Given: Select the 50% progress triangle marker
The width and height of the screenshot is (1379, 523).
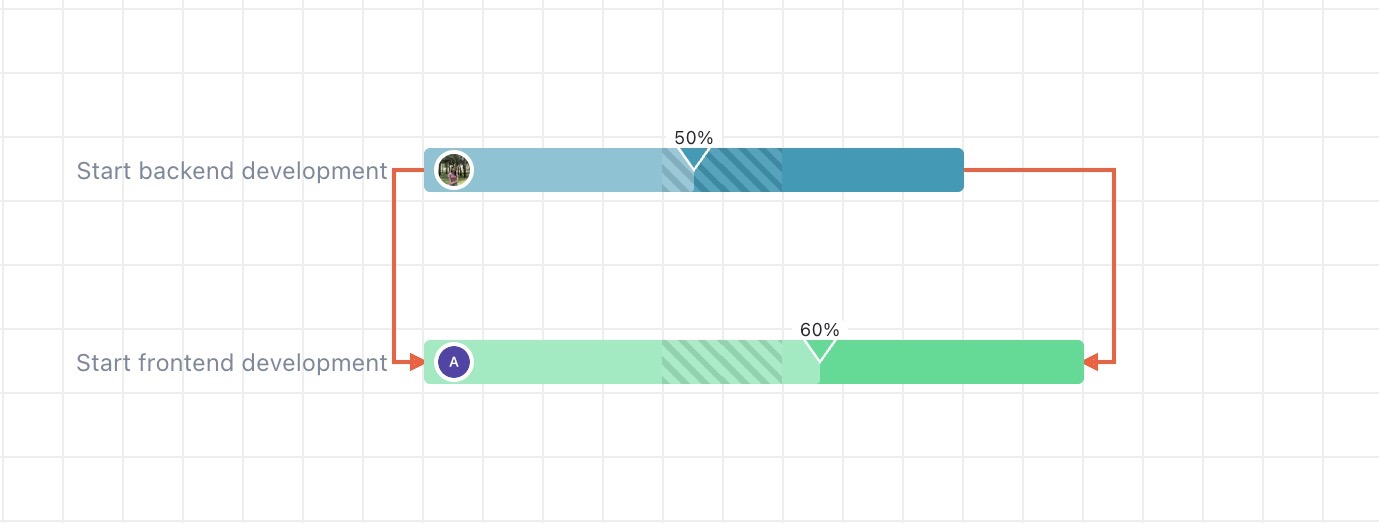Looking at the screenshot, I should [693, 158].
